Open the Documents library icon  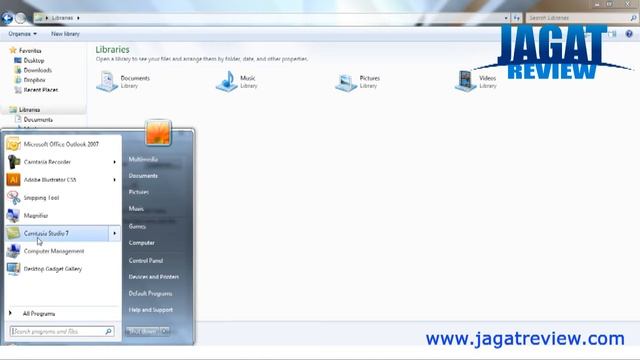tap(107, 81)
